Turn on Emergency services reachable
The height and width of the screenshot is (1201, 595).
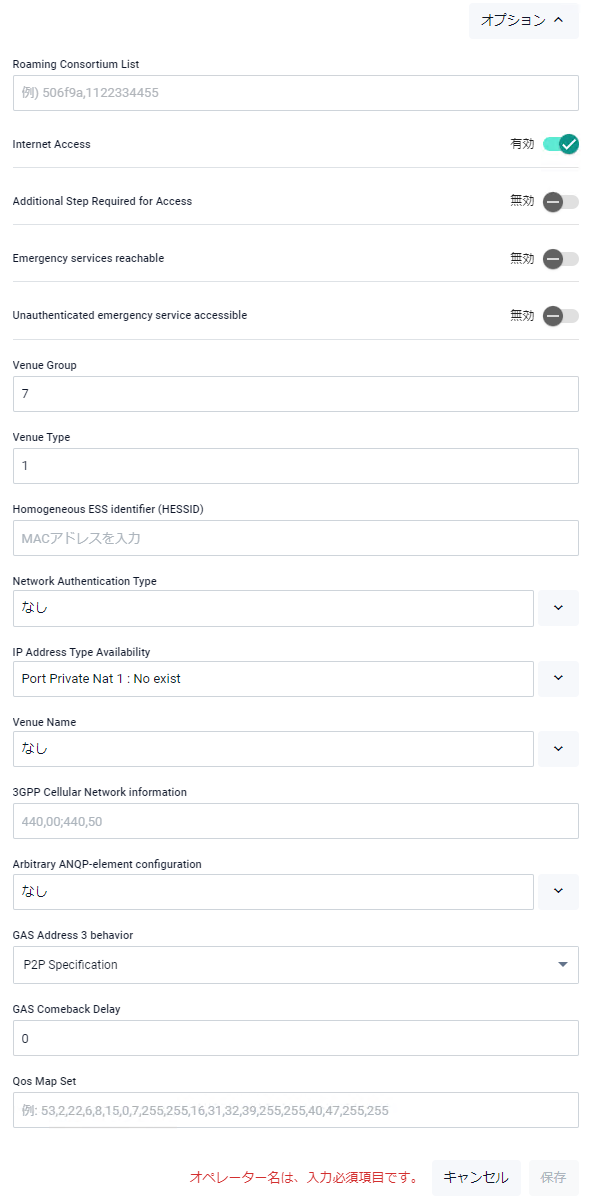561,259
